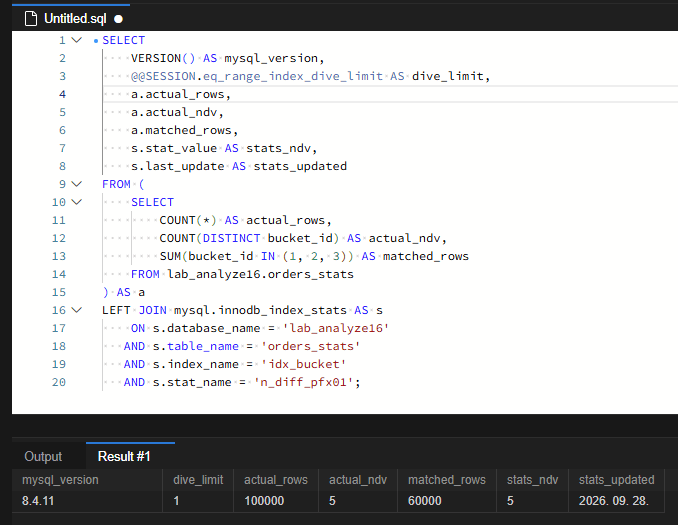678x525 pixels.
Task: Click s.stat_value in line 7
Action: [174, 148]
